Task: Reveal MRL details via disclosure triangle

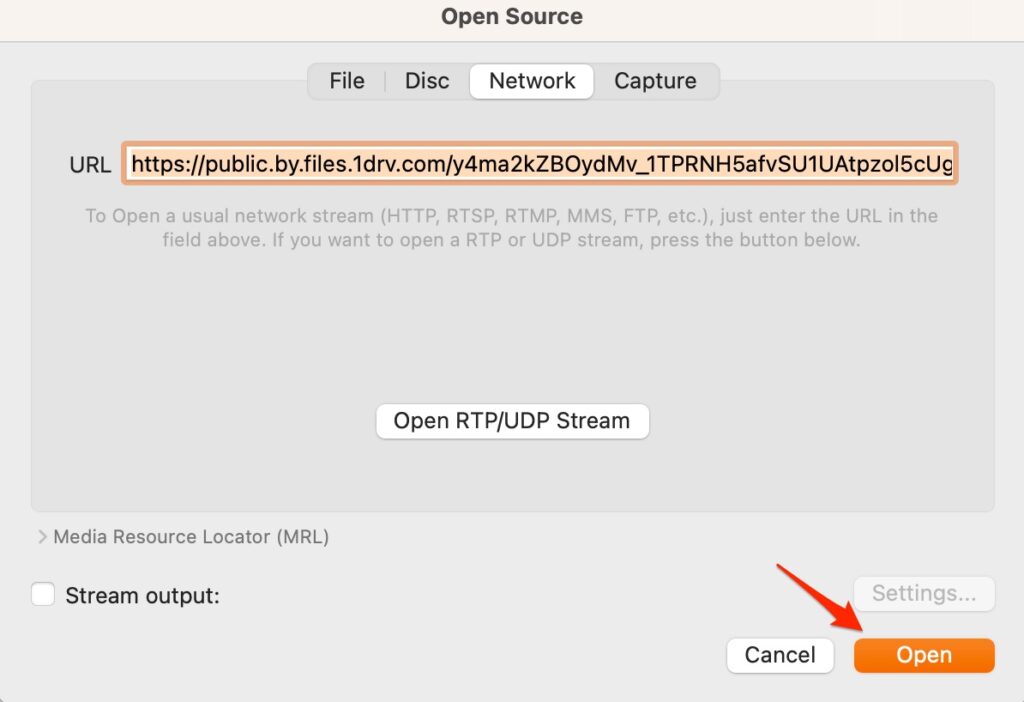Action: coord(45,537)
